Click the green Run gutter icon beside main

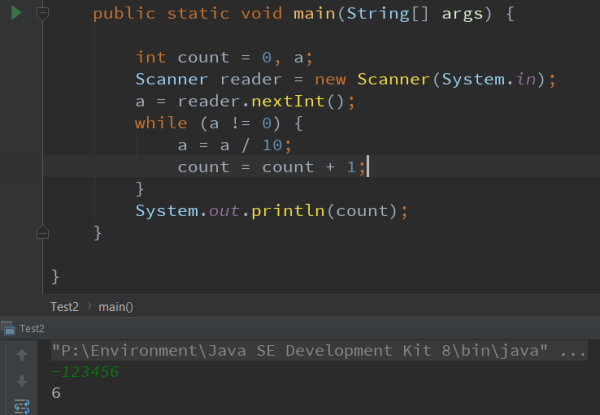click(x=16, y=14)
